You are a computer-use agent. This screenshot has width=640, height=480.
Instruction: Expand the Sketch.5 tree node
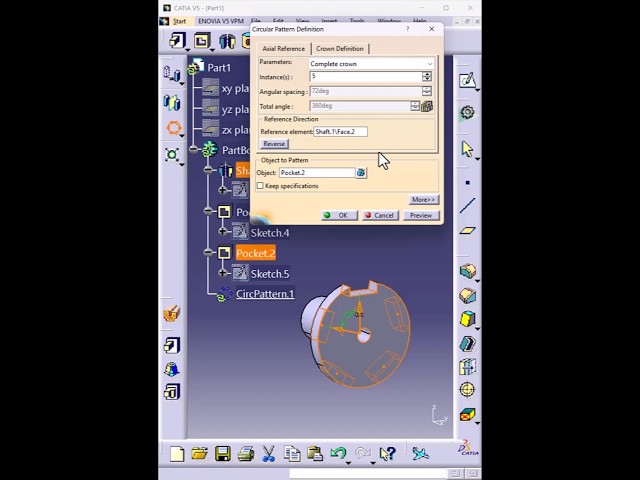click(x=222, y=273)
